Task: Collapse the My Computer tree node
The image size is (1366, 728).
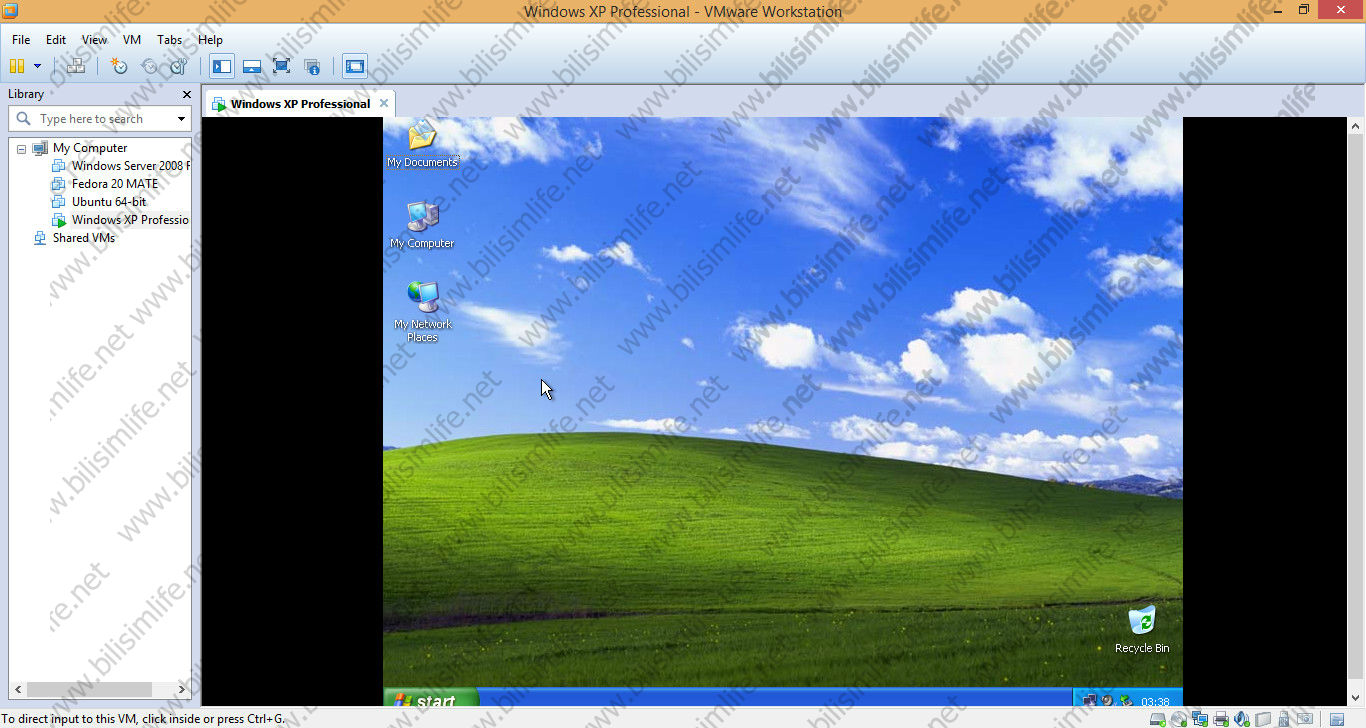Action: (23, 148)
